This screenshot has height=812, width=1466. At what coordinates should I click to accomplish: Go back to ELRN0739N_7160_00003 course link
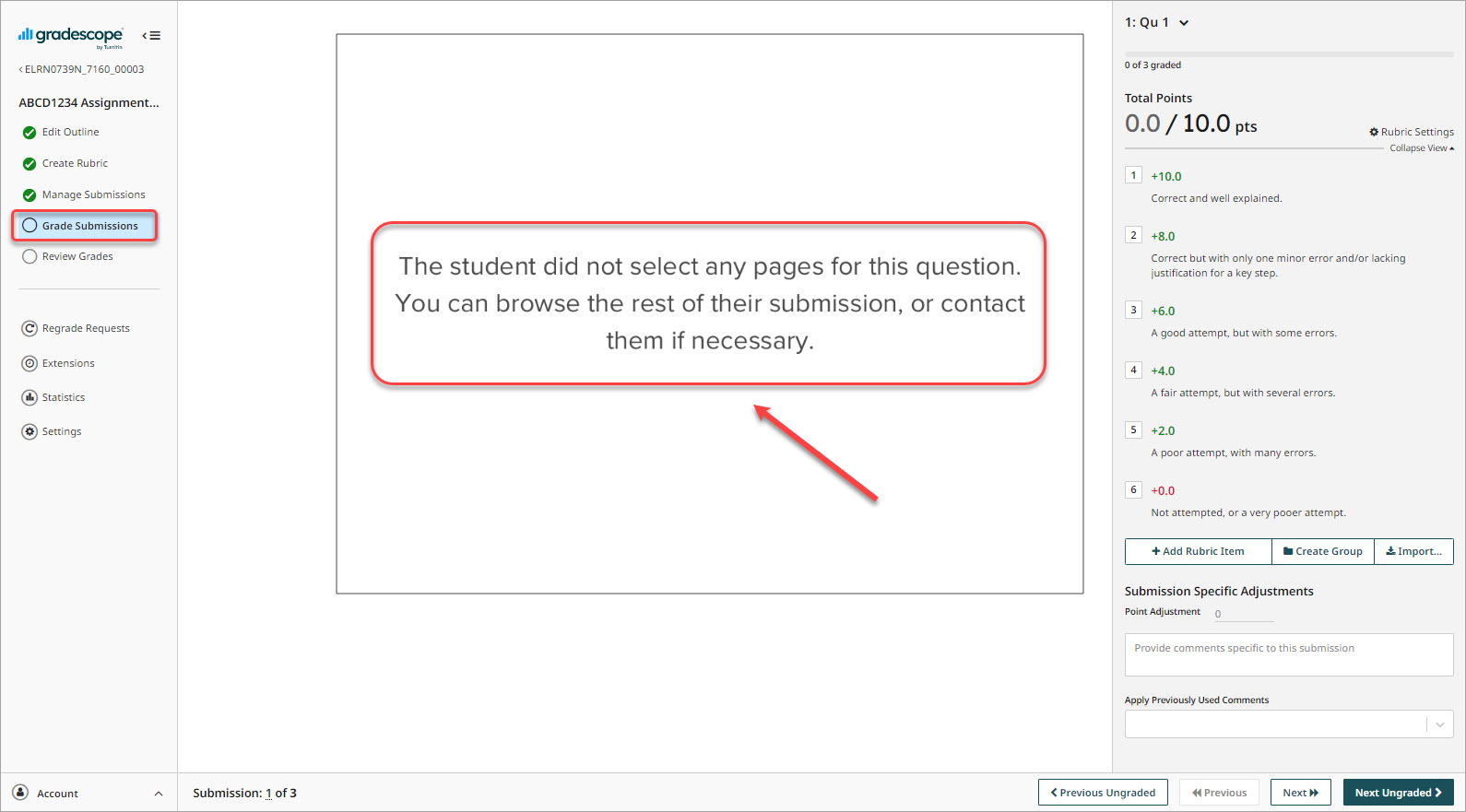pyautogui.click(x=81, y=69)
